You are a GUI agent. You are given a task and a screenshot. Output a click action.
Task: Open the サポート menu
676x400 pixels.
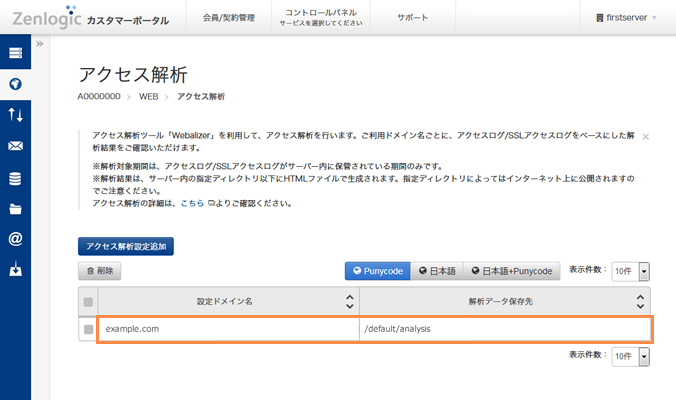pos(412,18)
